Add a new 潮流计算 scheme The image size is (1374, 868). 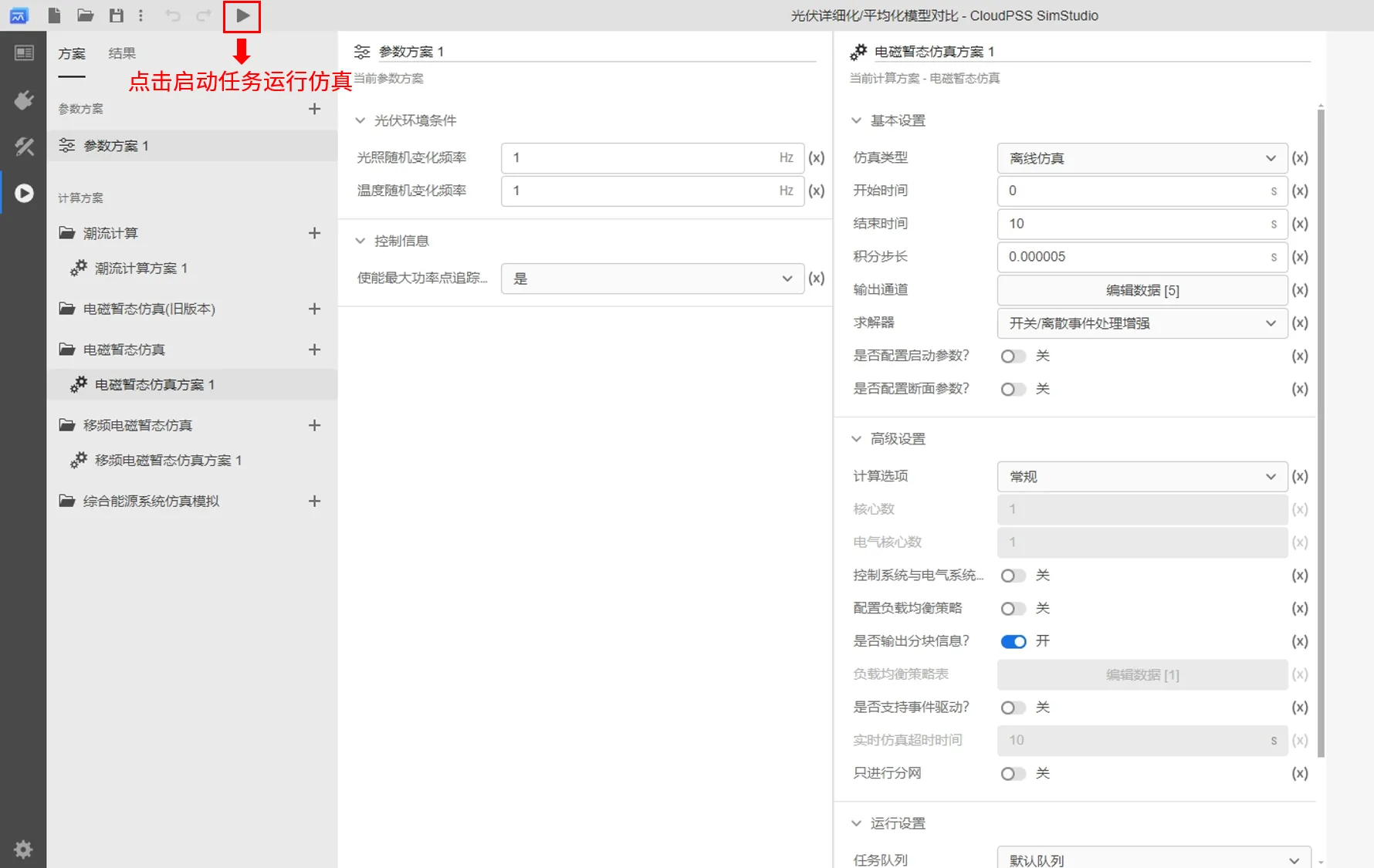(x=314, y=233)
